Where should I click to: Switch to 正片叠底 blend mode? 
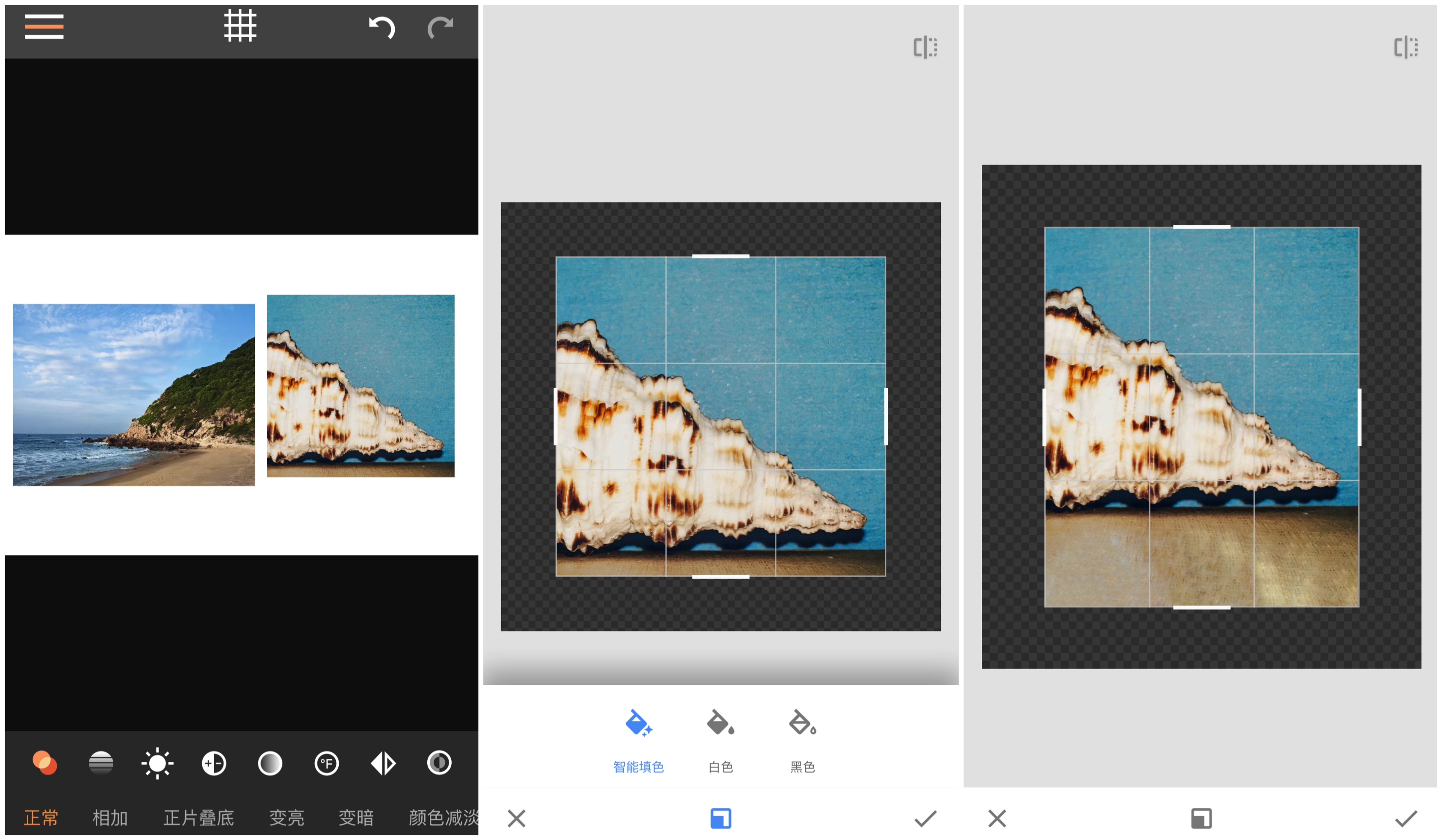(198, 817)
